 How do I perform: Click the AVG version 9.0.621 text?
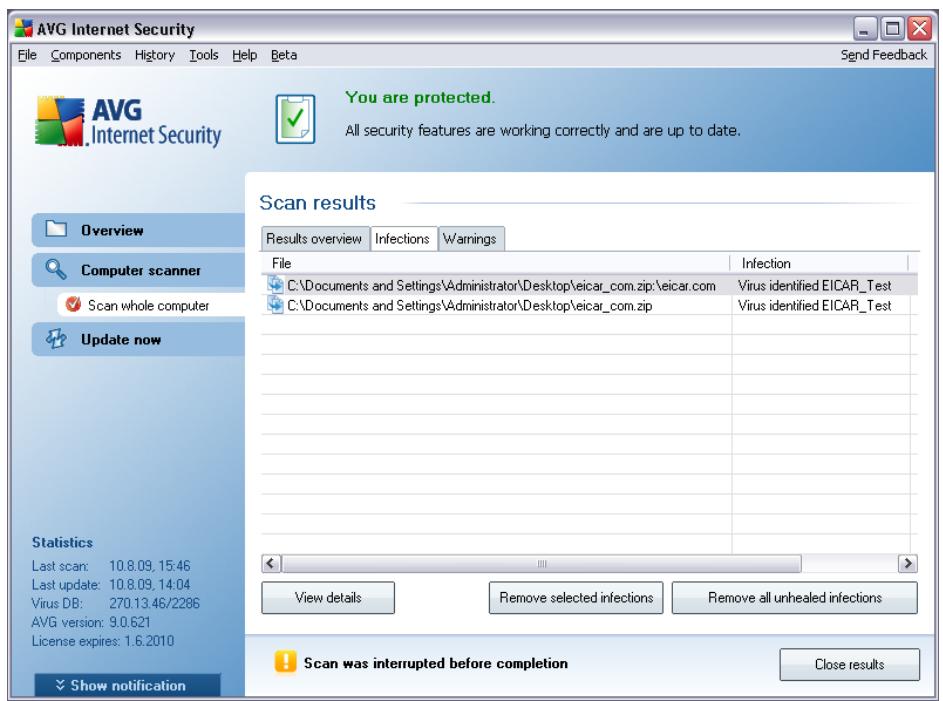(x=91, y=622)
